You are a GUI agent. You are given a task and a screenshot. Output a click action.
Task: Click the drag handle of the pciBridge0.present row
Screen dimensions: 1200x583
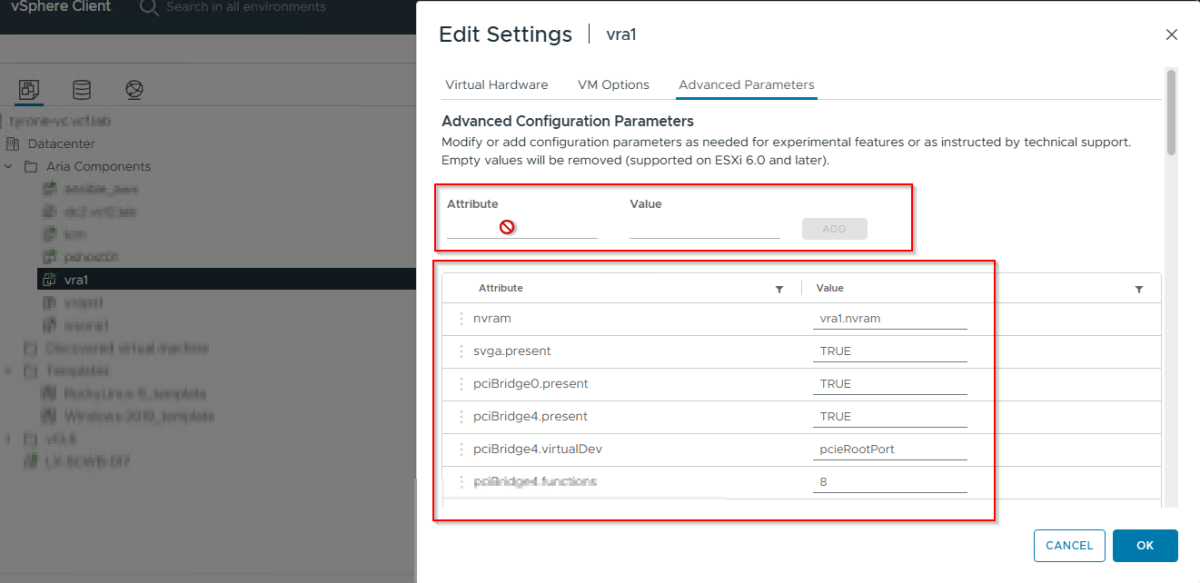click(461, 384)
